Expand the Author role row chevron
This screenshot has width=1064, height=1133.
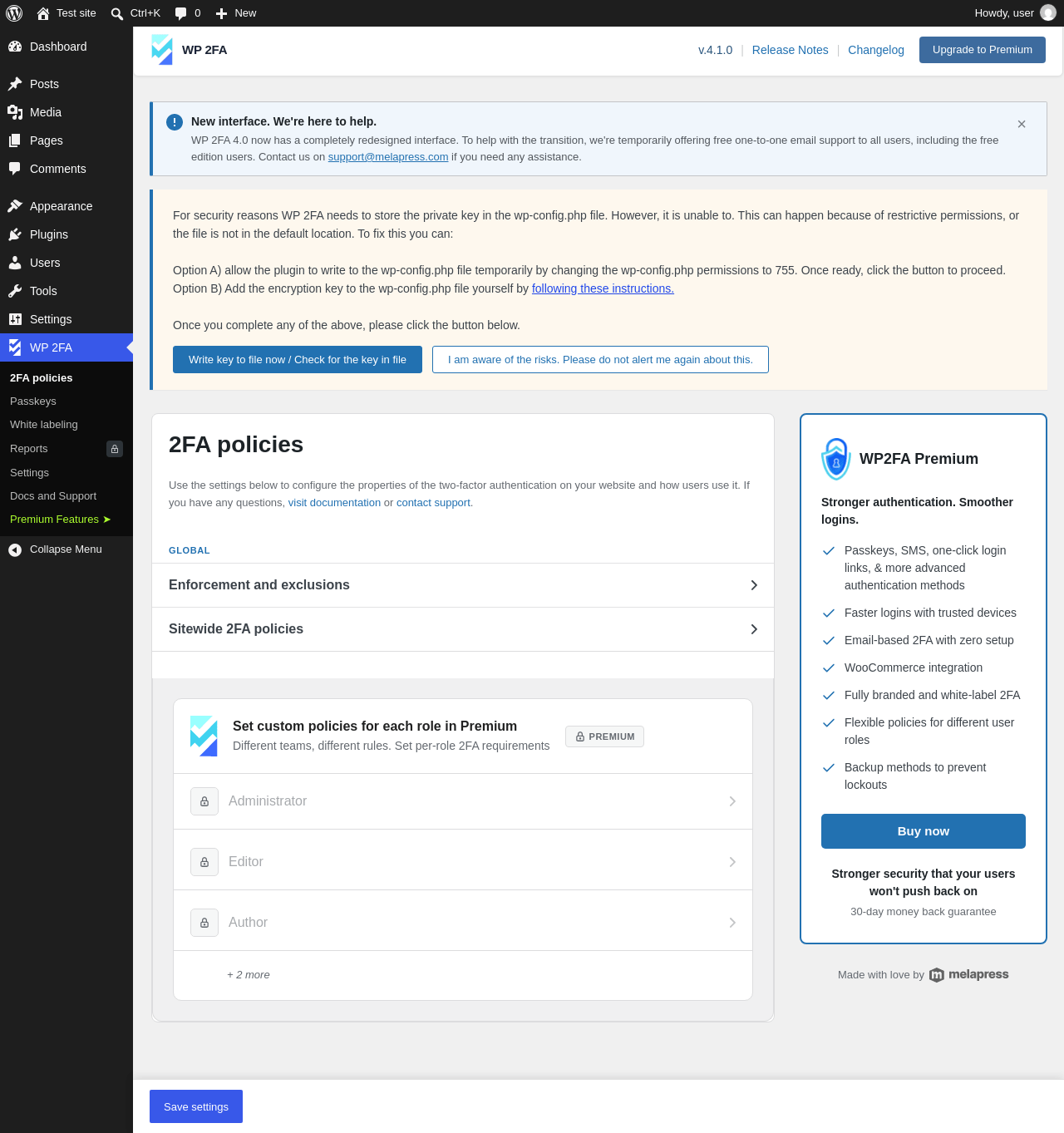click(732, 923)
